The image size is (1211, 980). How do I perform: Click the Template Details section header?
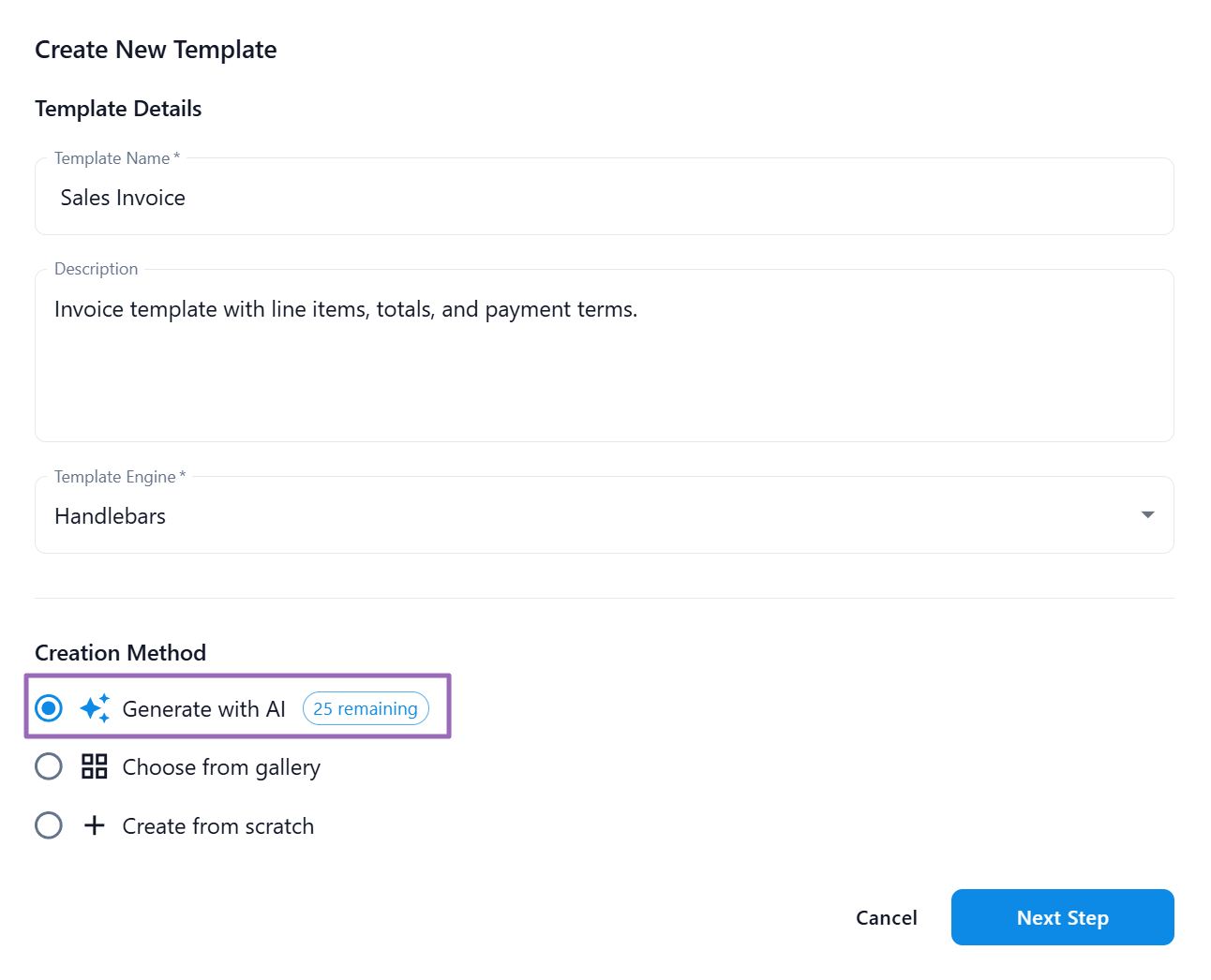coord(118,108)
